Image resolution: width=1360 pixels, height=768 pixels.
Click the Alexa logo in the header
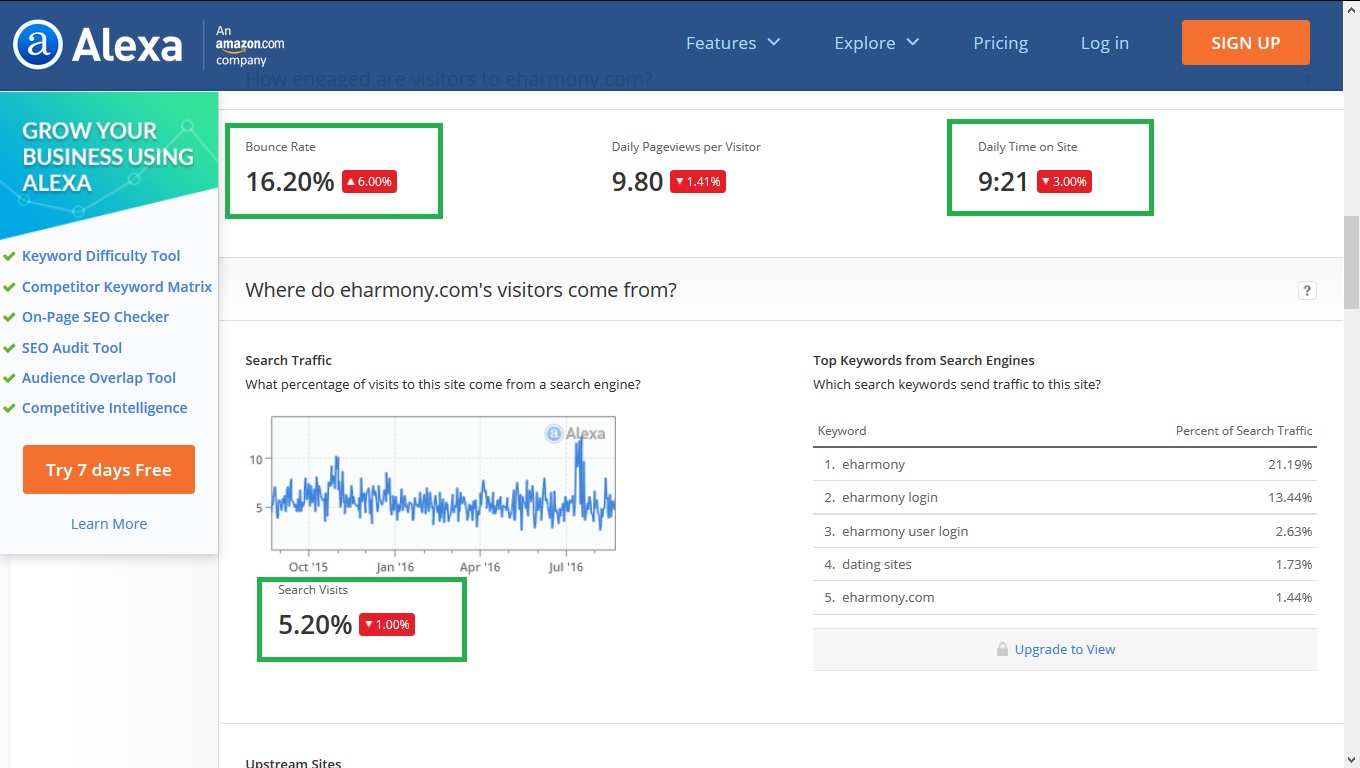pos(98,44)
